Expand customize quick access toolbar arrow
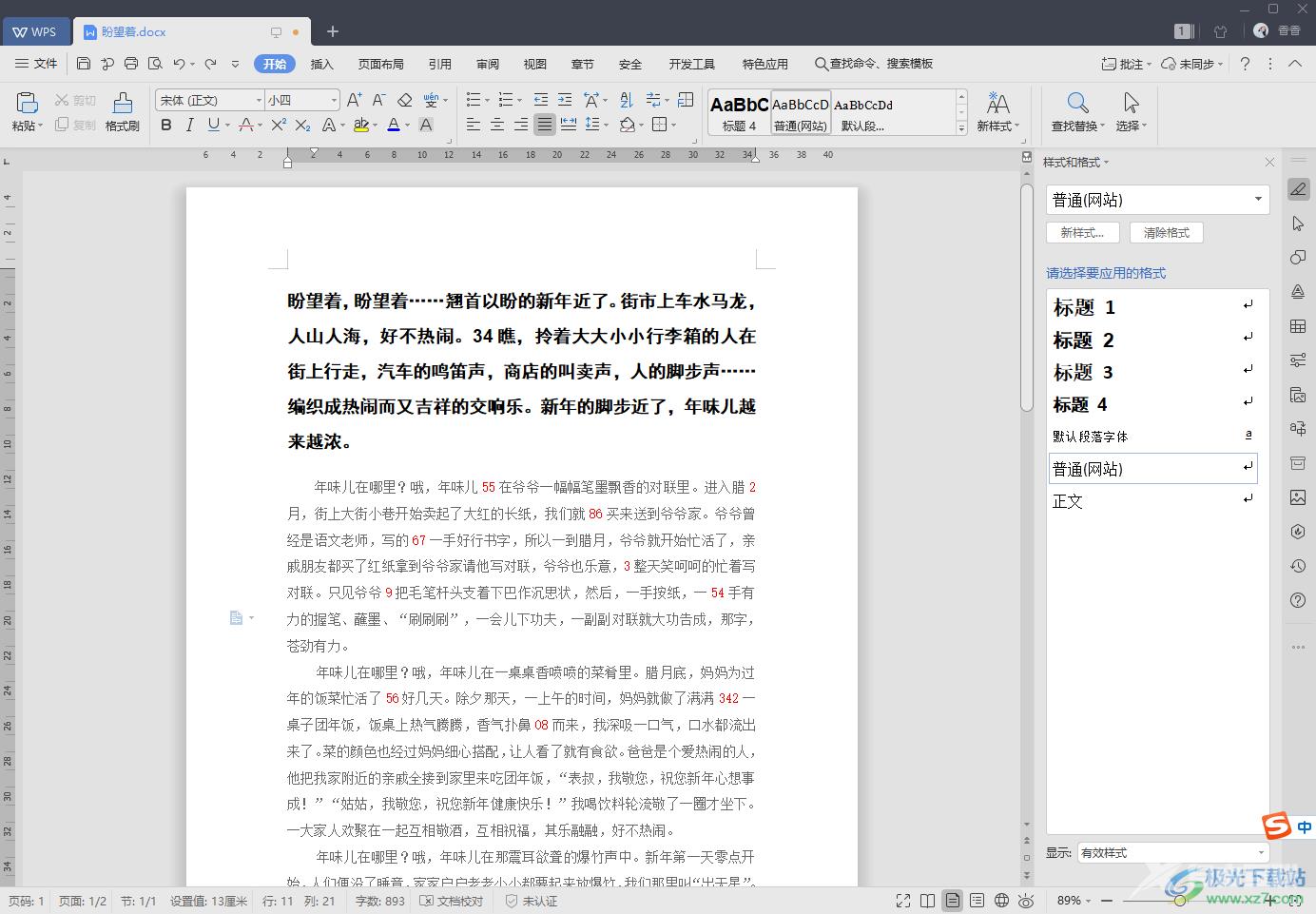This screenshot has height=914, width=1316. click(235, 64)
